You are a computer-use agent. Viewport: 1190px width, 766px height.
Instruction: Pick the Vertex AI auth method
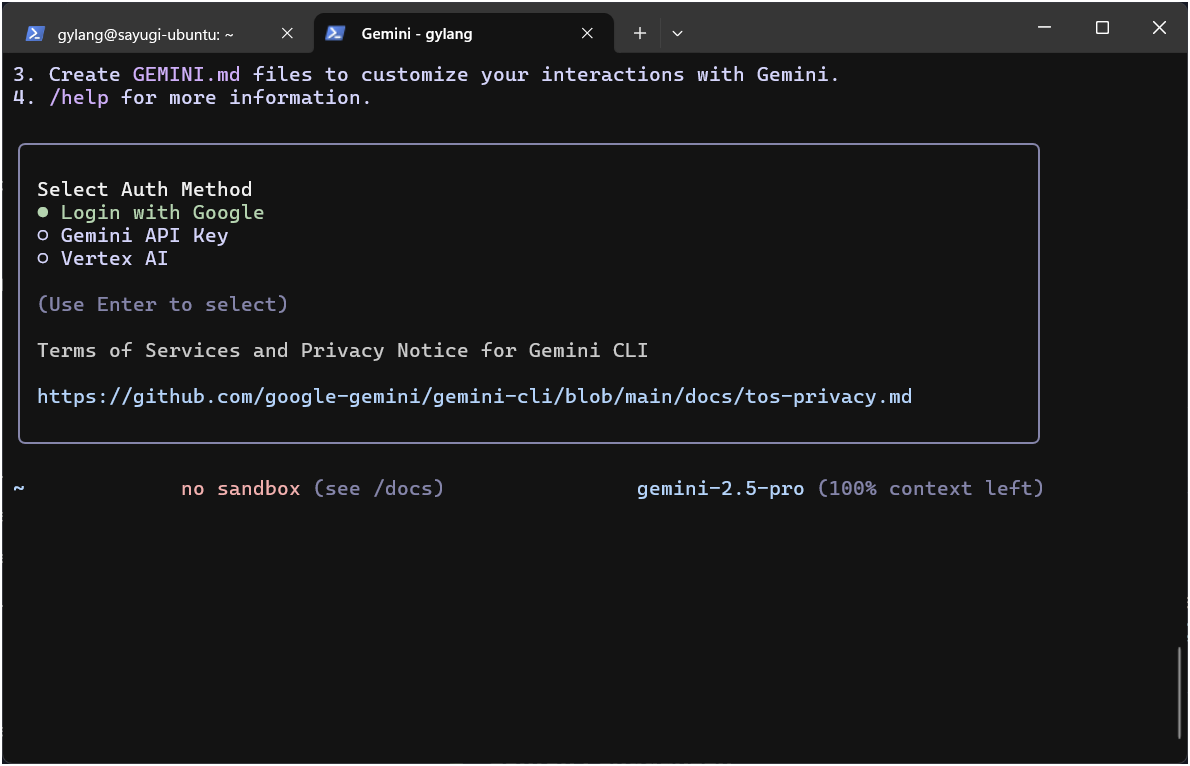tap(113, 258)
